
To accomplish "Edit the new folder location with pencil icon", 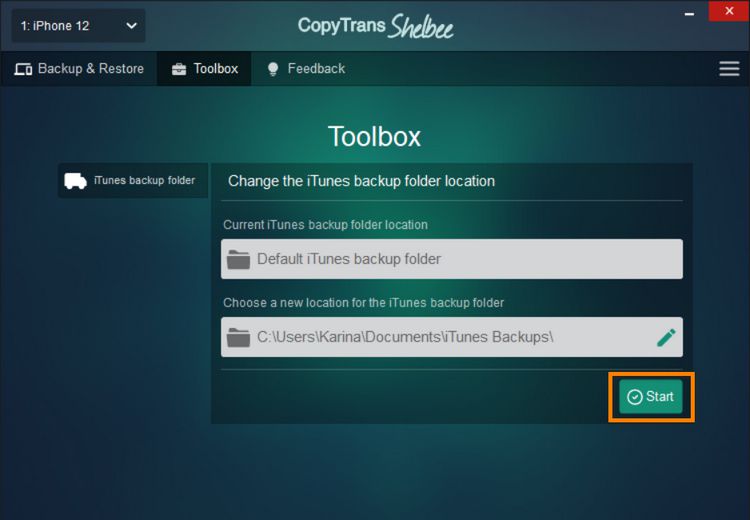I will [x=666, y=337].
